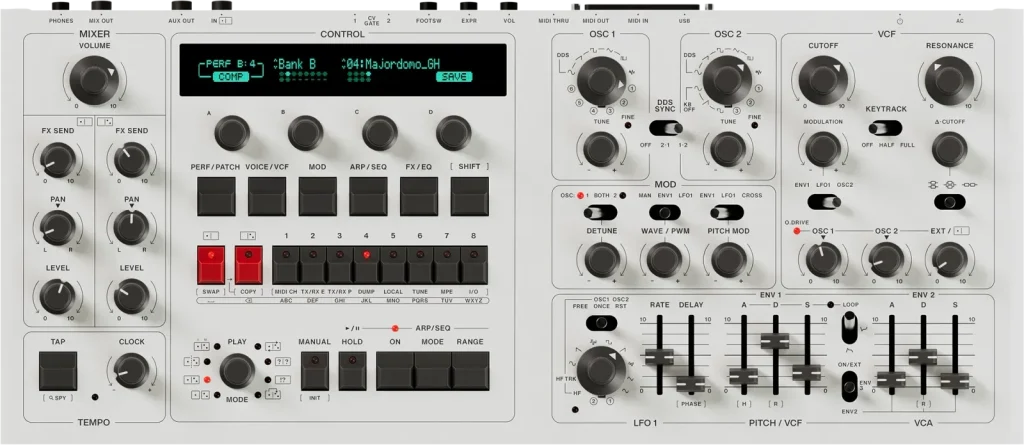Click patch button 8 labeled I/O

pyautogui.click(x=474, y=265)
